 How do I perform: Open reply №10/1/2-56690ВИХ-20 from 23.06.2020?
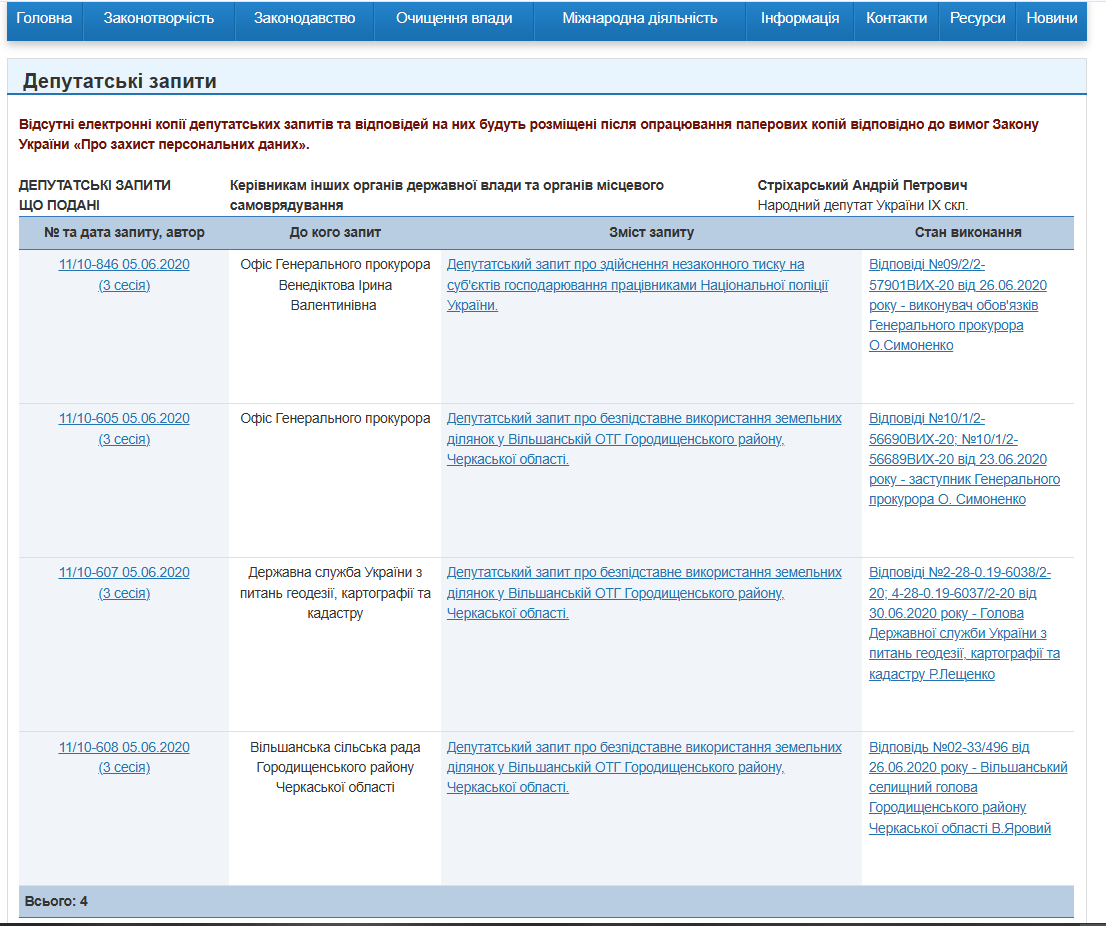[964, 458]
